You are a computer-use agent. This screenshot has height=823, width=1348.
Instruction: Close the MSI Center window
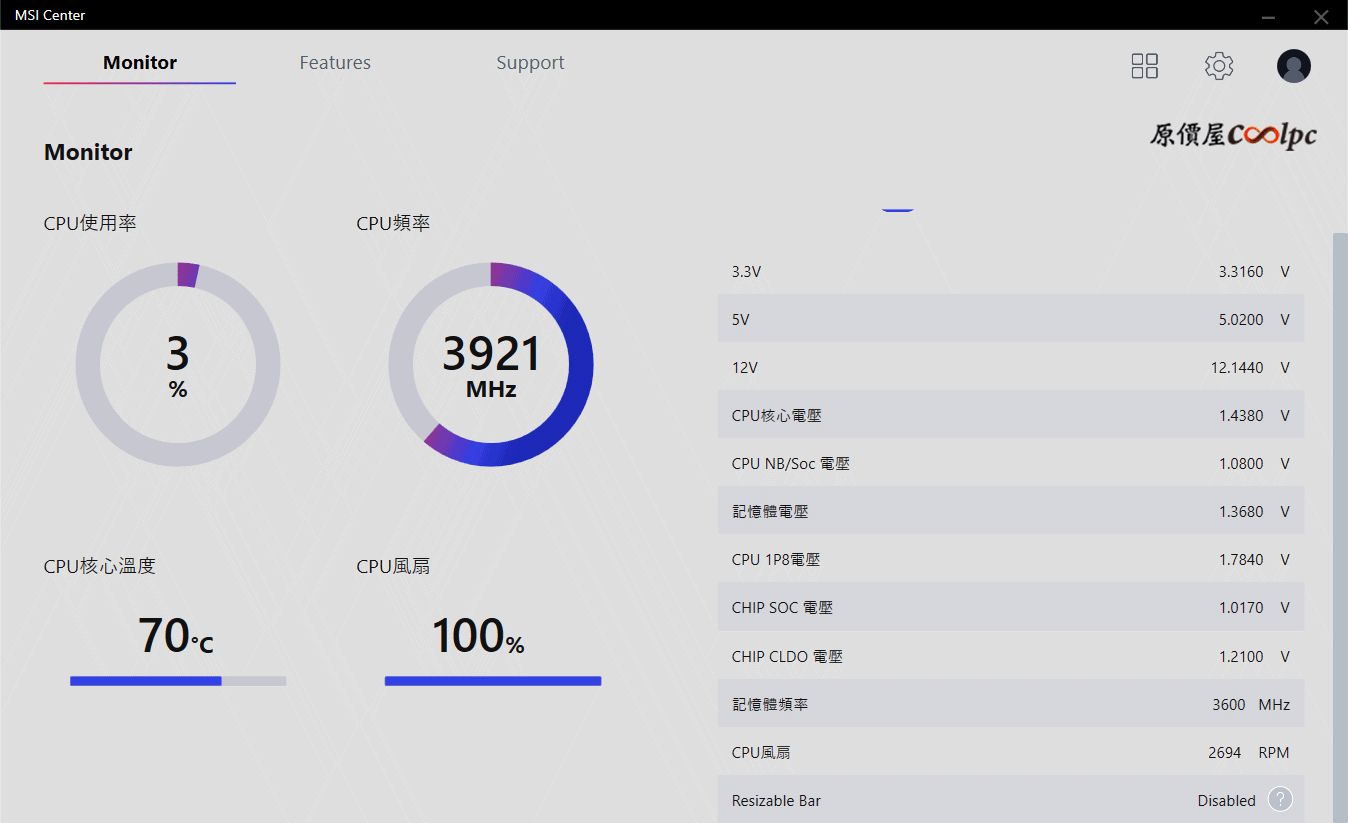pos(1321,16)
